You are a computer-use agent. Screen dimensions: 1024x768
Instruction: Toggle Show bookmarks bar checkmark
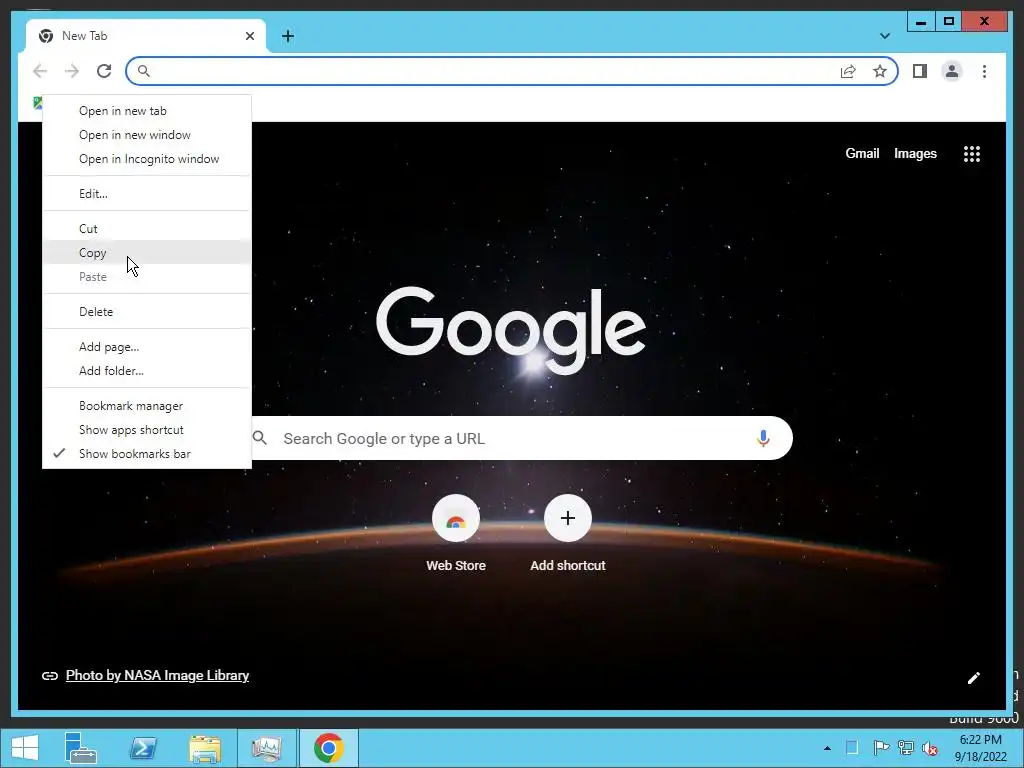[x=147, y=454]
